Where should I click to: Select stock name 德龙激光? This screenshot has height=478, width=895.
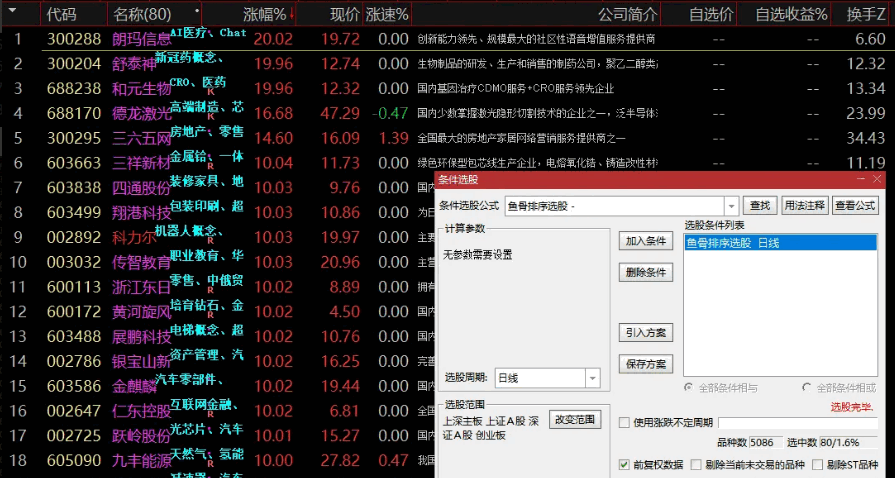pos(142,114)
